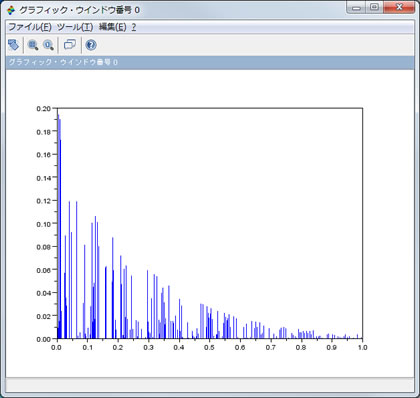Open the ツール(T) menu
The image size is (420, 398).
75,27
